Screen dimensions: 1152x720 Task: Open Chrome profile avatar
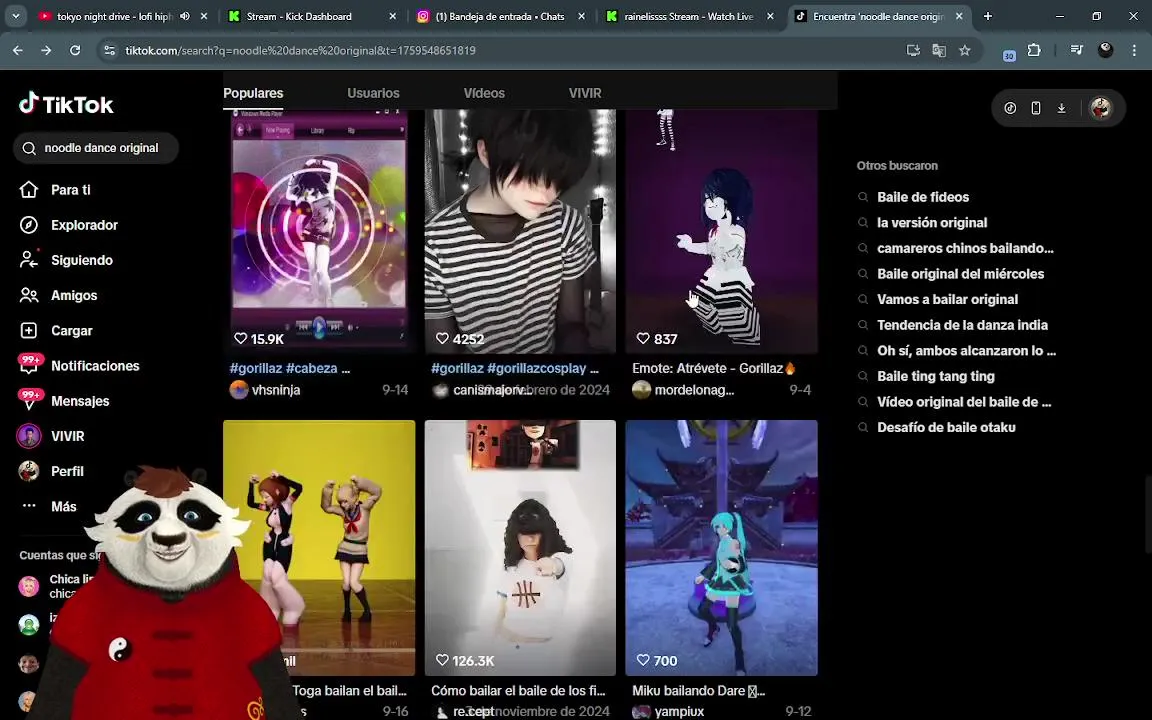[1105, 50]
